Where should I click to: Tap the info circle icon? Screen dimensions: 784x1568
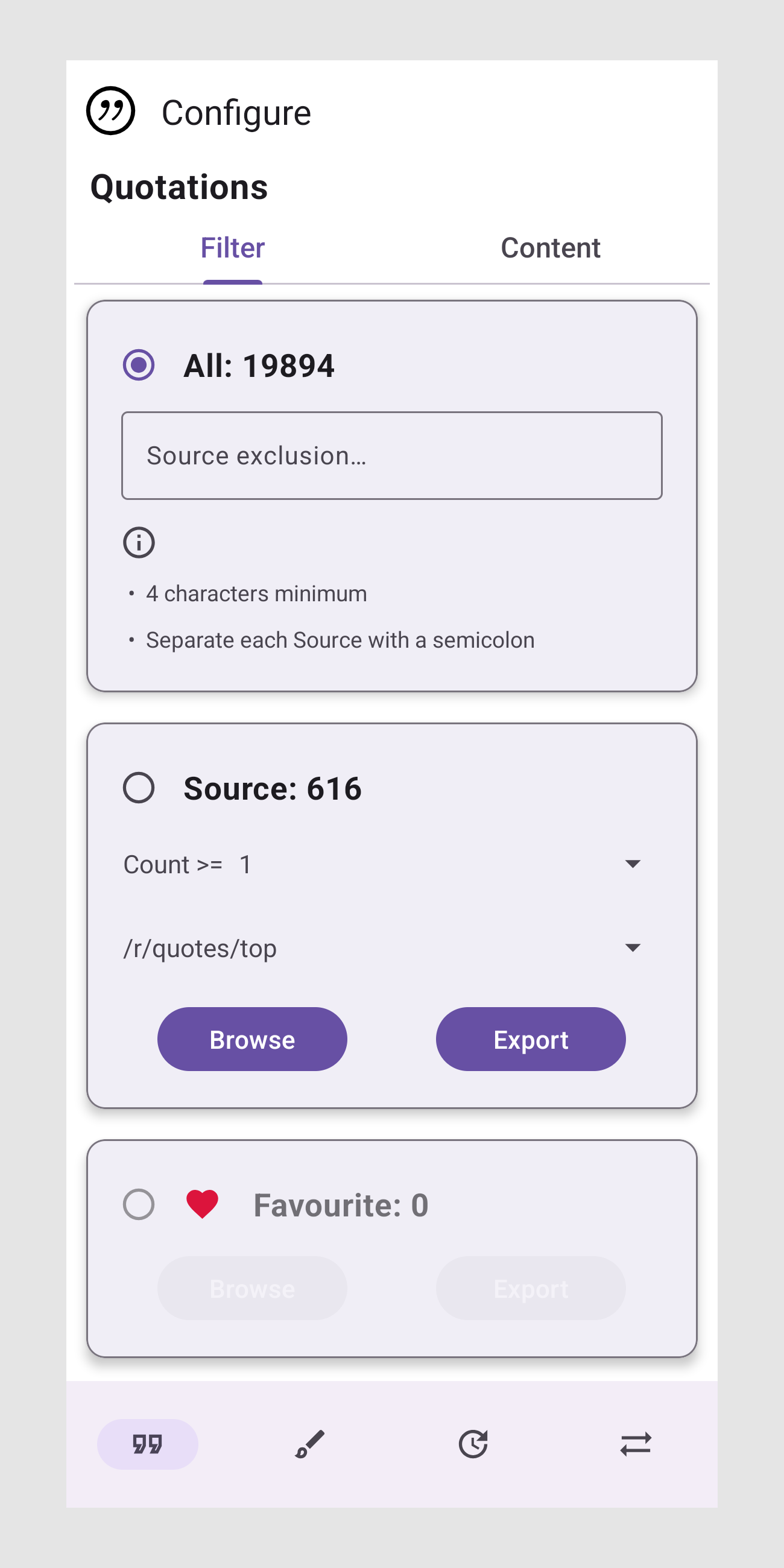coord(139,542)
